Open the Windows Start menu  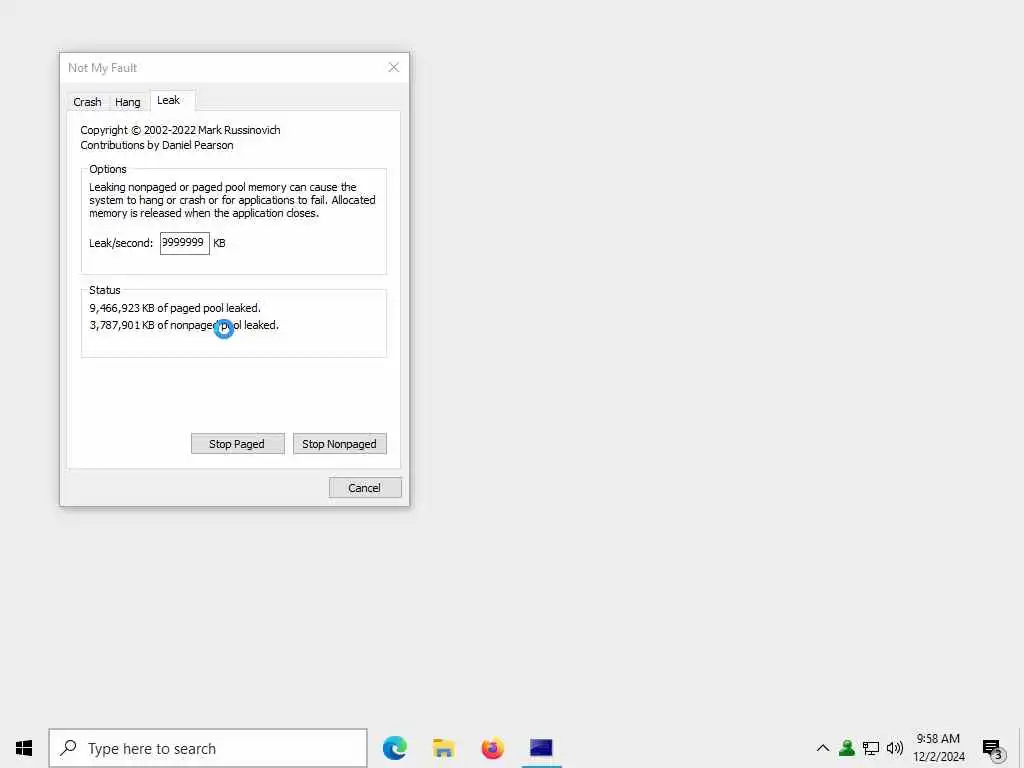click(x=24, y=748)
